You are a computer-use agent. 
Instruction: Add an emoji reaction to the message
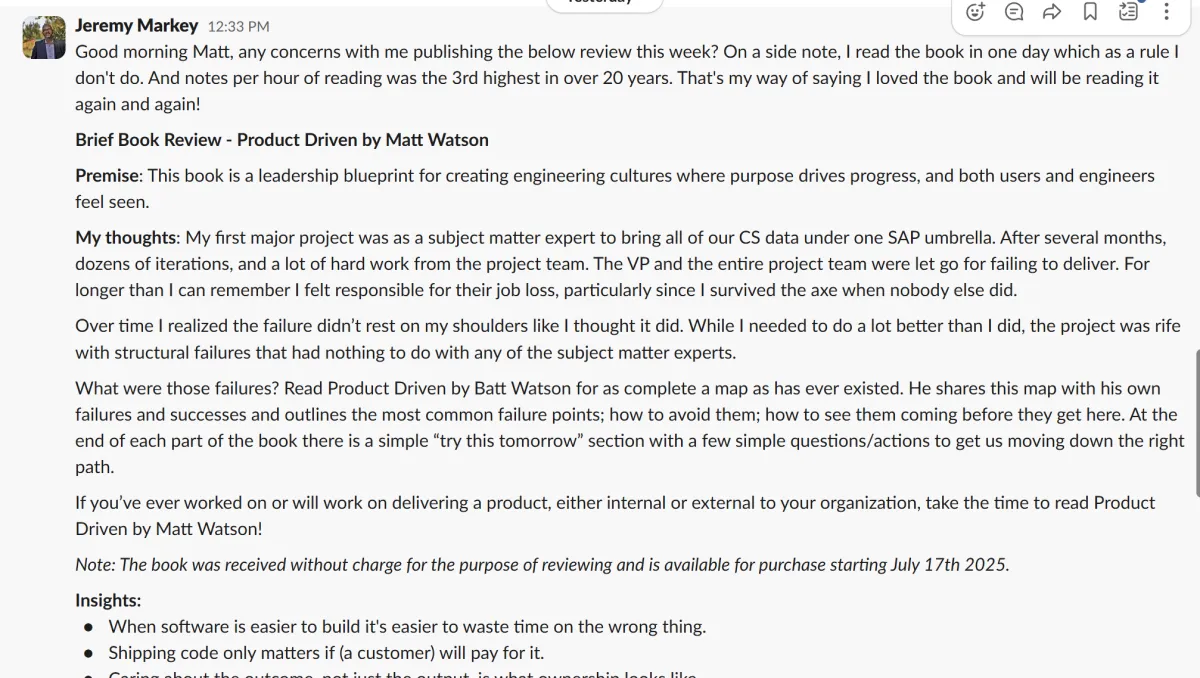976,12
